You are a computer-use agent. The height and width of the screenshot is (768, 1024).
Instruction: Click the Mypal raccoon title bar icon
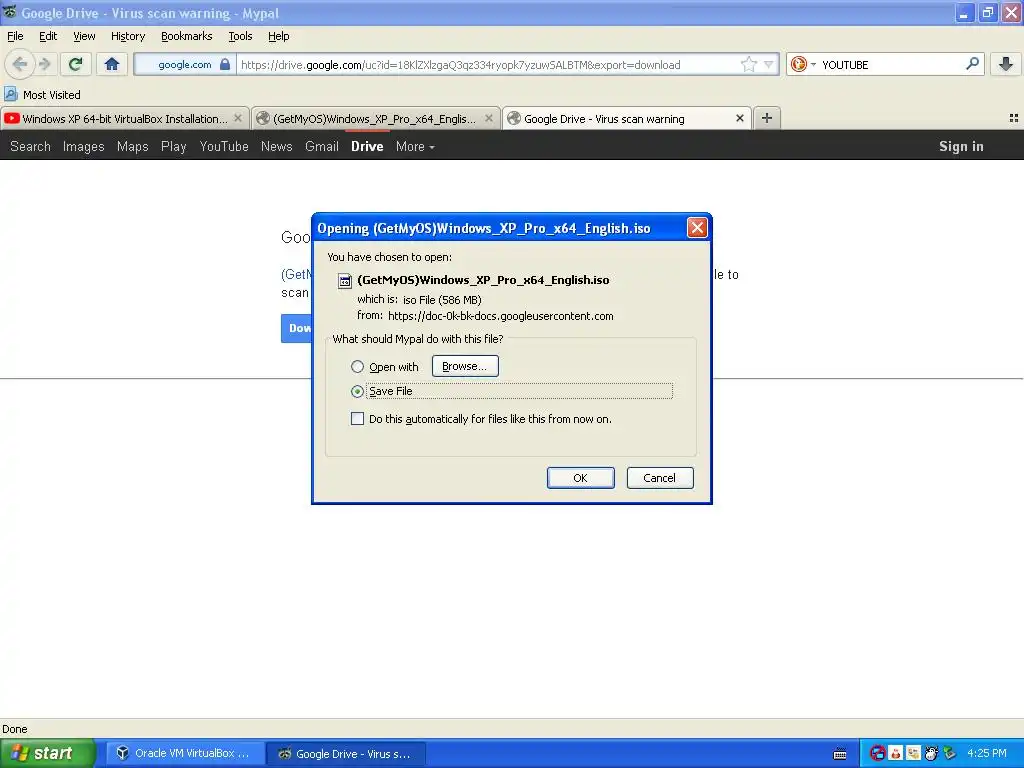[9, 12]
